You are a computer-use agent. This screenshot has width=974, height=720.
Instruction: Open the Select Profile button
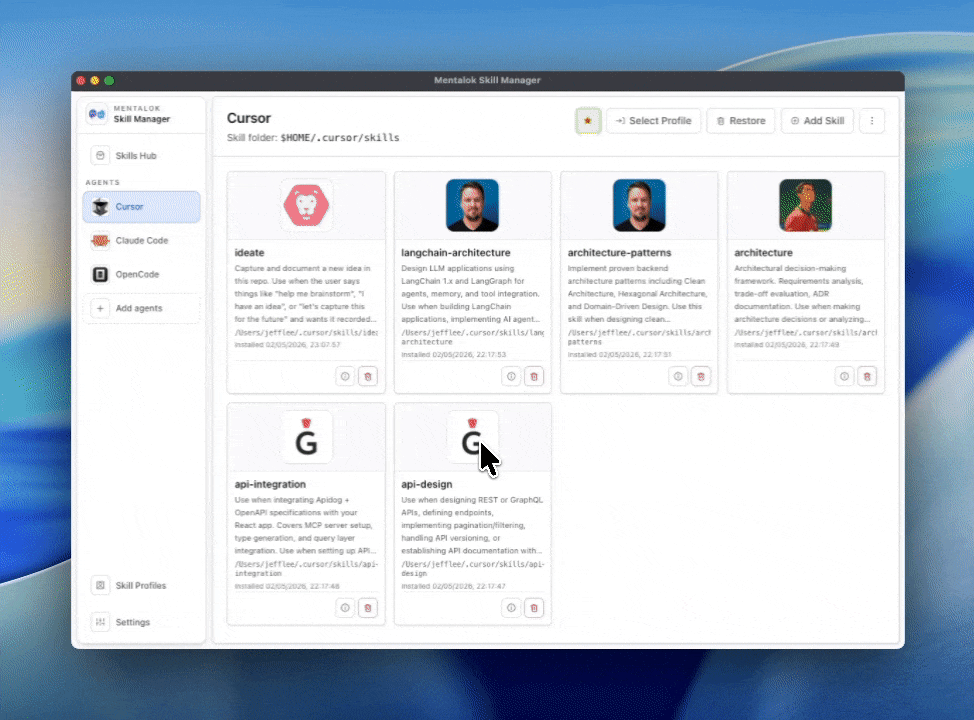(653, 121)
